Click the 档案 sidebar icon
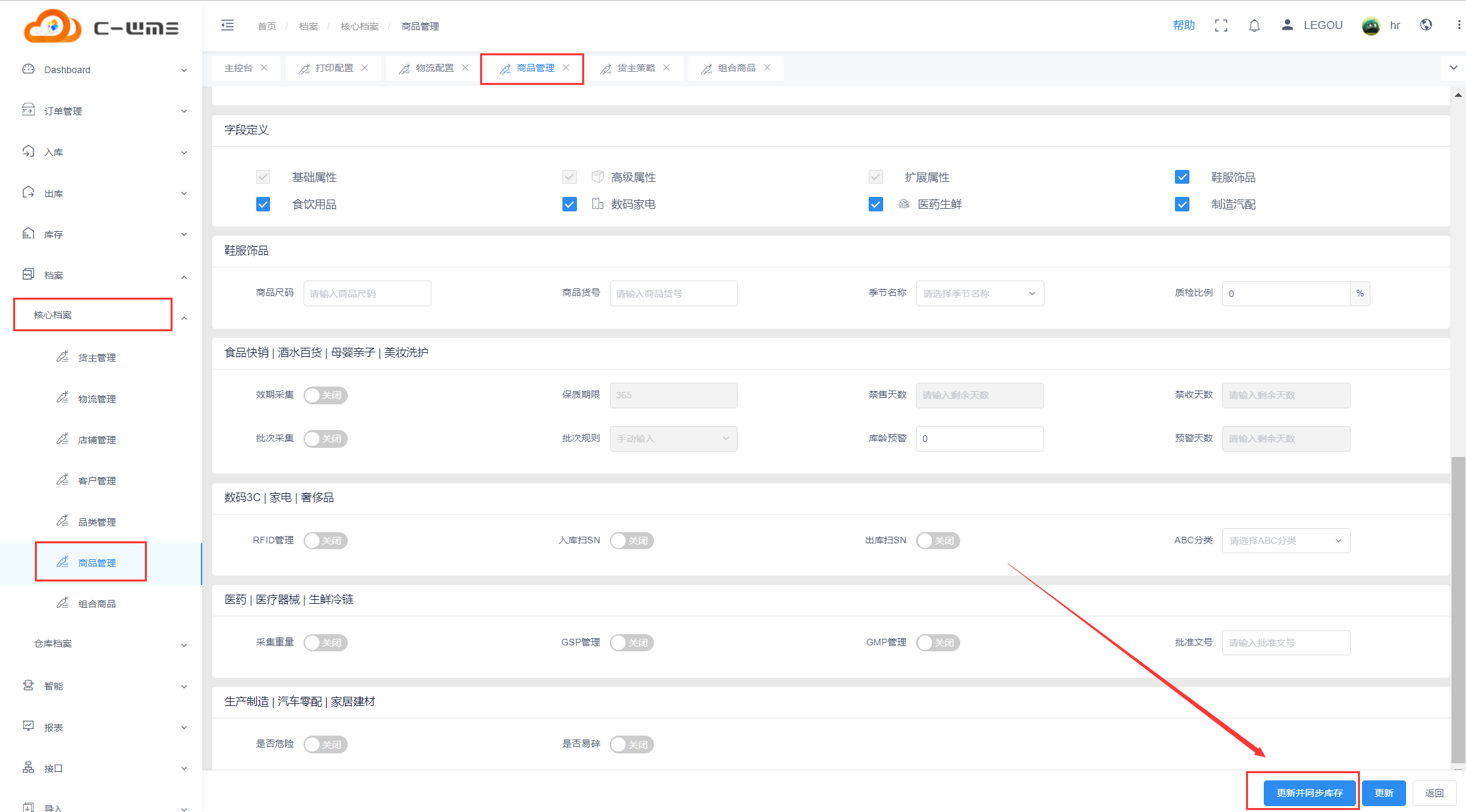 click(28, 275)
